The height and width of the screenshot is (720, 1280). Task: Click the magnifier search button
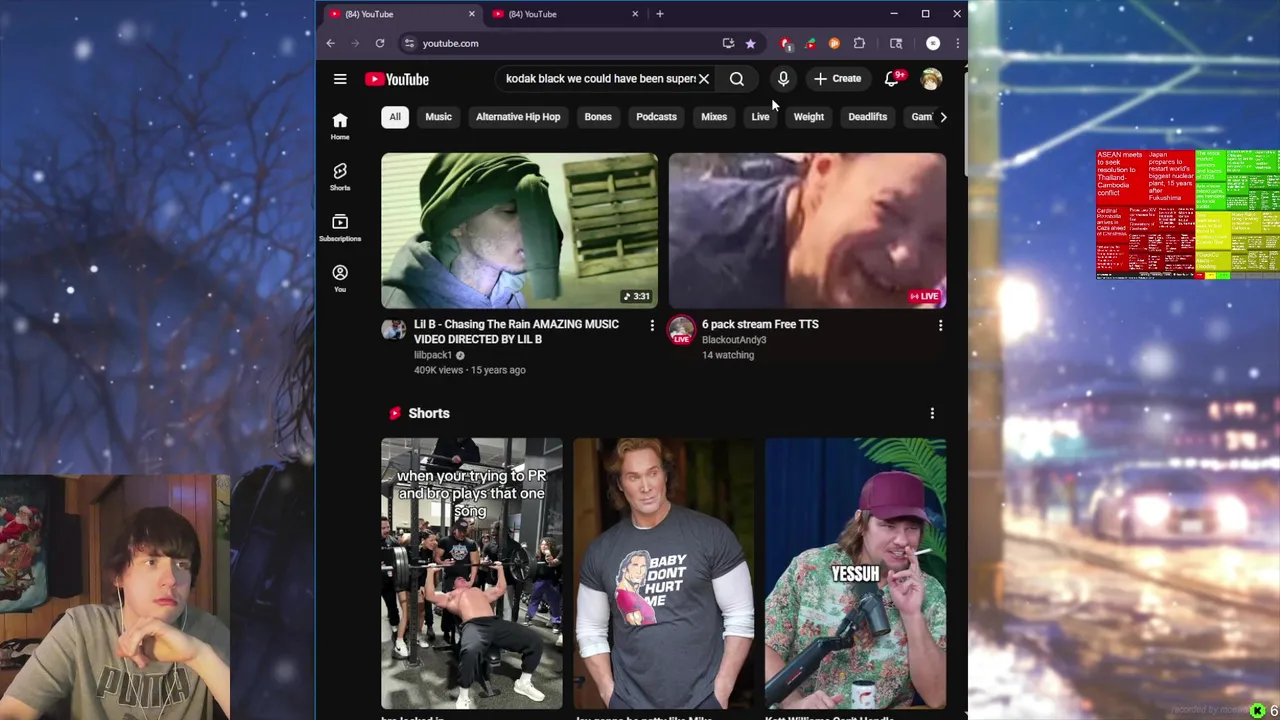tap(737, 78)
